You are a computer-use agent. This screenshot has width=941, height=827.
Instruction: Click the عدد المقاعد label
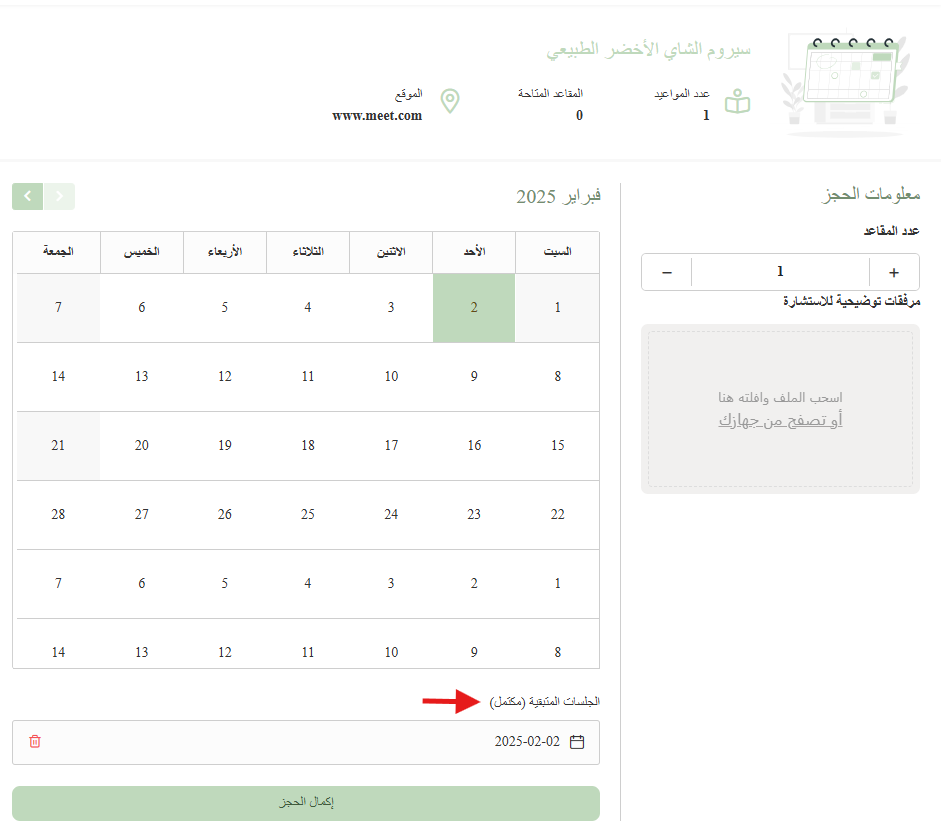pyautogui.click(x=891, y=230)
